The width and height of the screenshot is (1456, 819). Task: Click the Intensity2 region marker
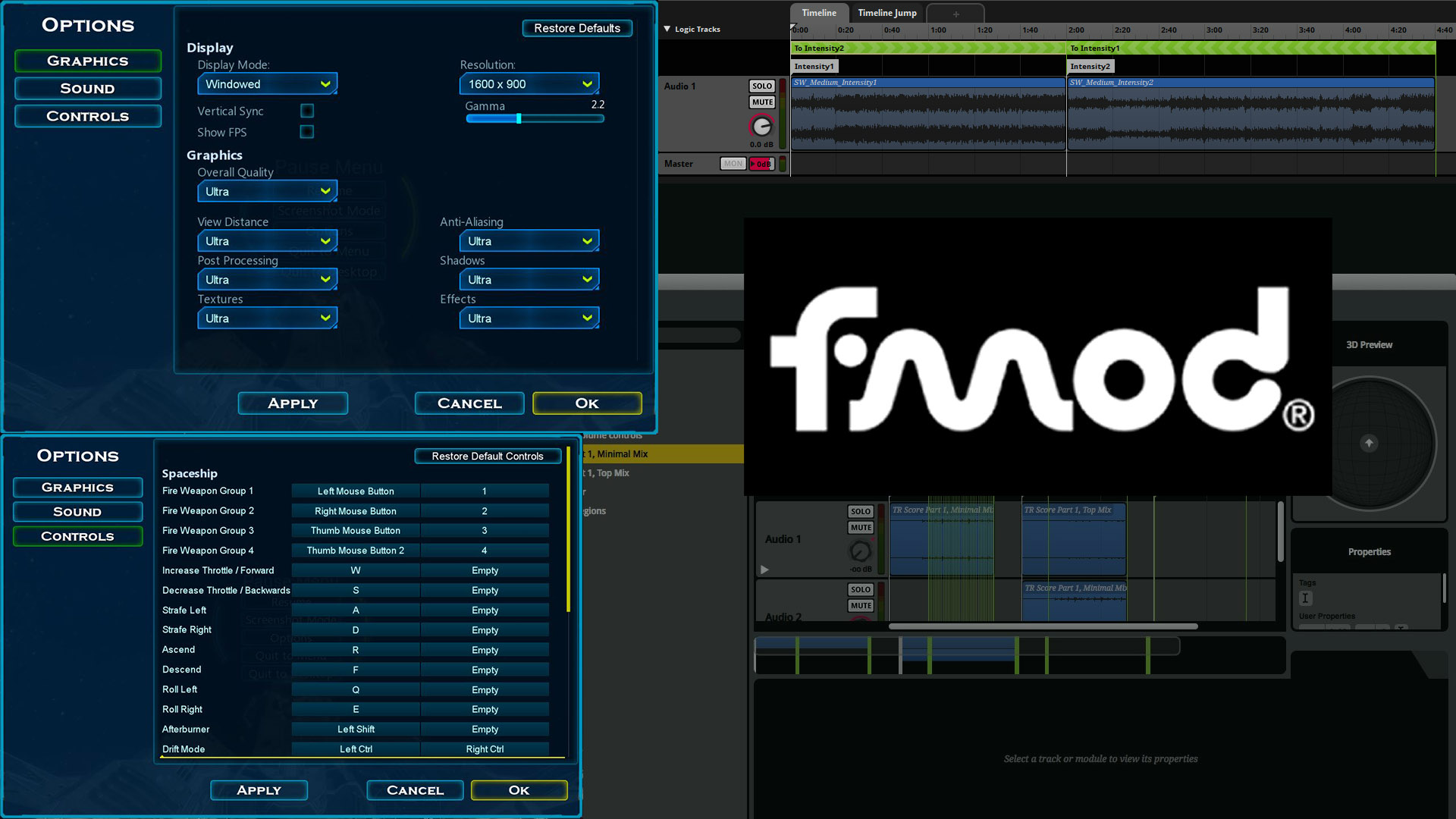(1090, 67)
